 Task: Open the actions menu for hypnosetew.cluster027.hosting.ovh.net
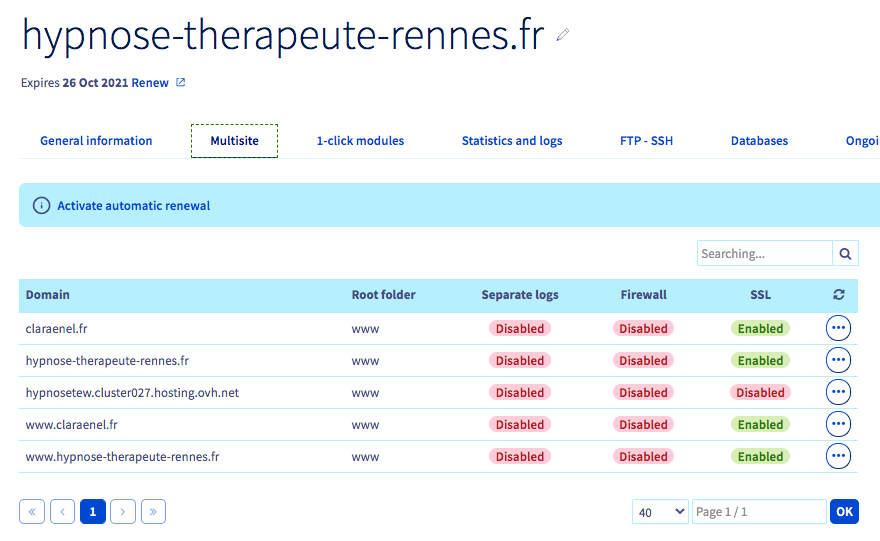coord(838,392)
